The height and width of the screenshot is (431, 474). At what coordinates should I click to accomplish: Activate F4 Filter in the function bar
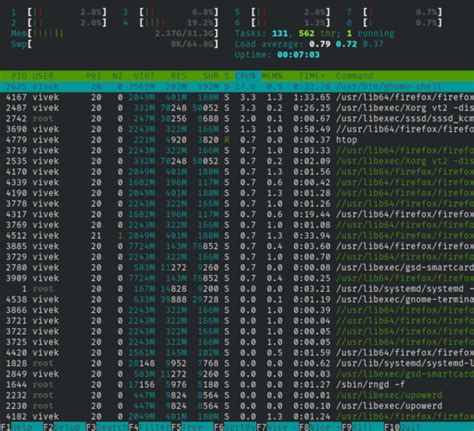[x=150, y=427]
